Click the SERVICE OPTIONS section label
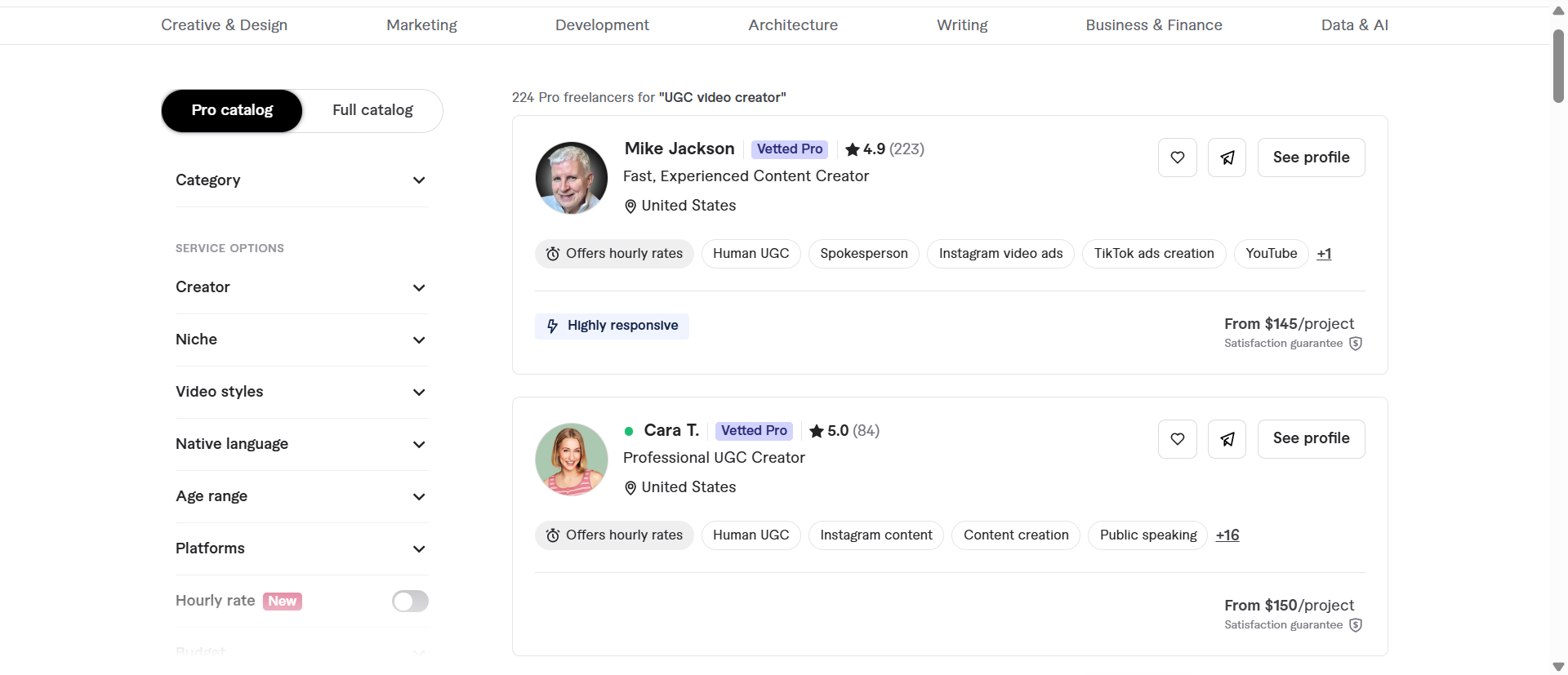1568x675 pixels. pos(229,248)
